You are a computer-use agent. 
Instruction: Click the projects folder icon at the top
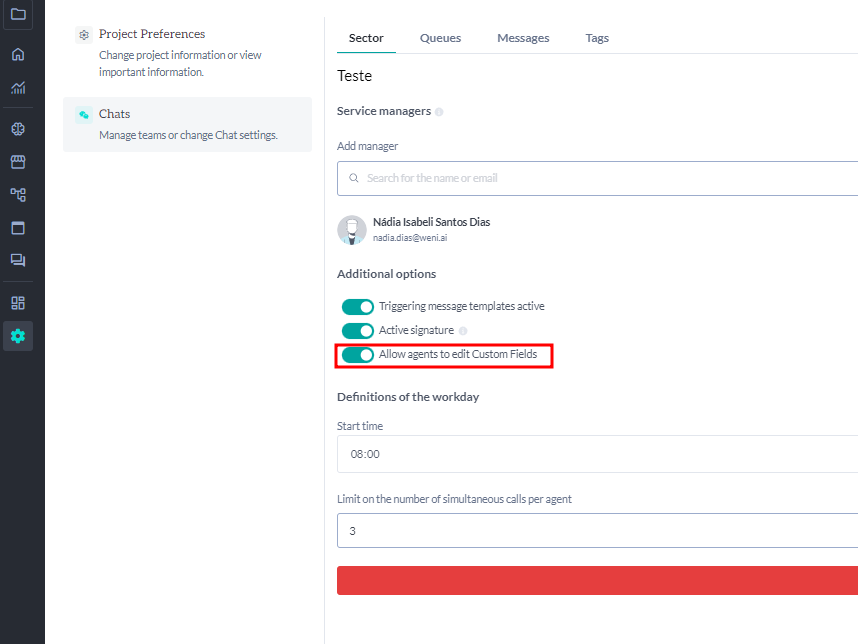tap(17, 15)
